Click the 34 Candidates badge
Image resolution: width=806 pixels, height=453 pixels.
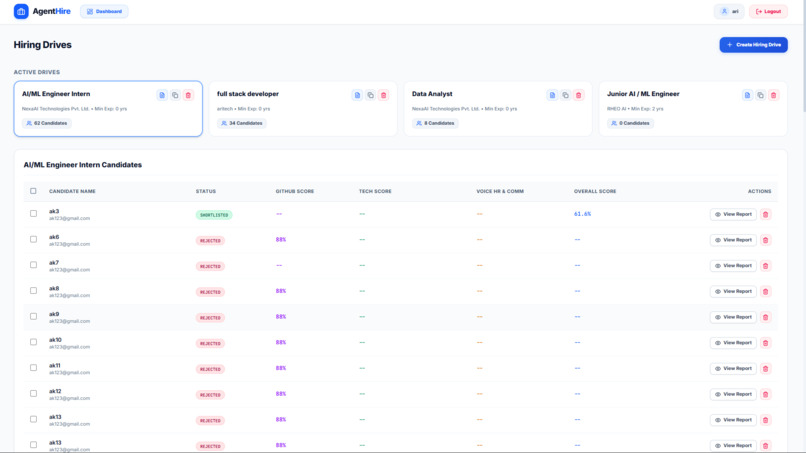click(242, 123)
